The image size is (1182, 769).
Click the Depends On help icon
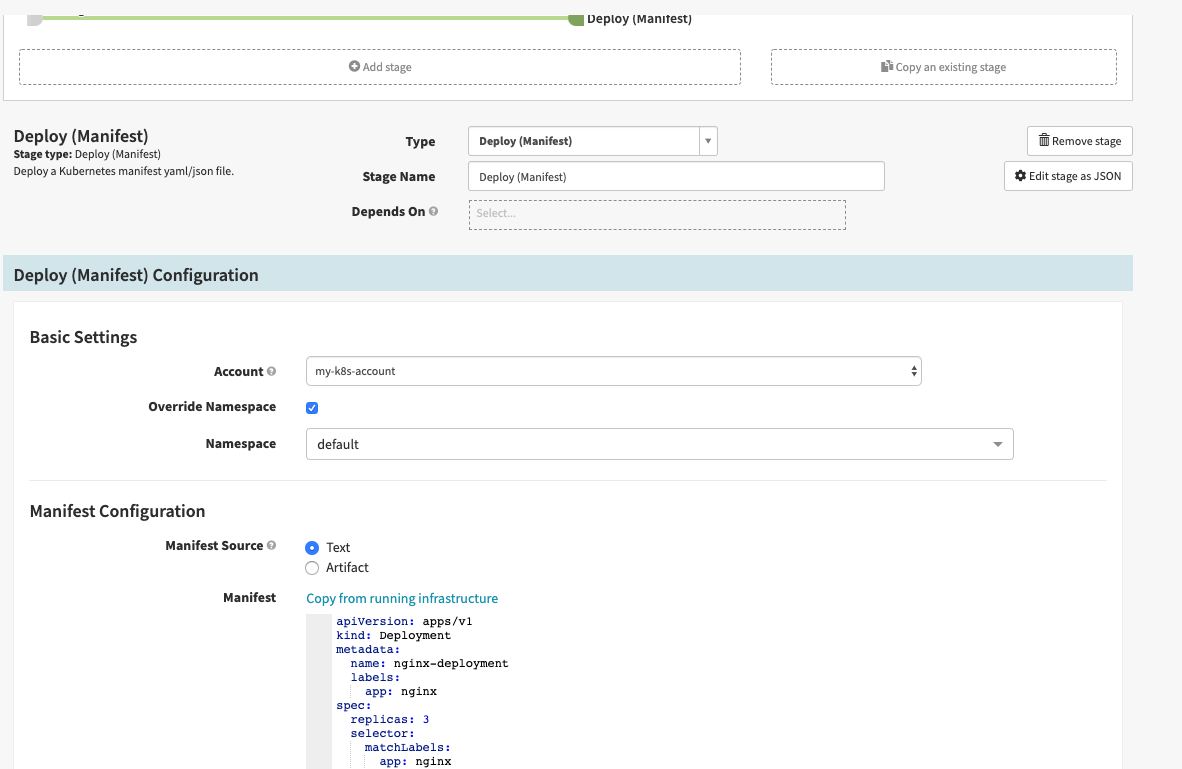(x=433, y=211)
